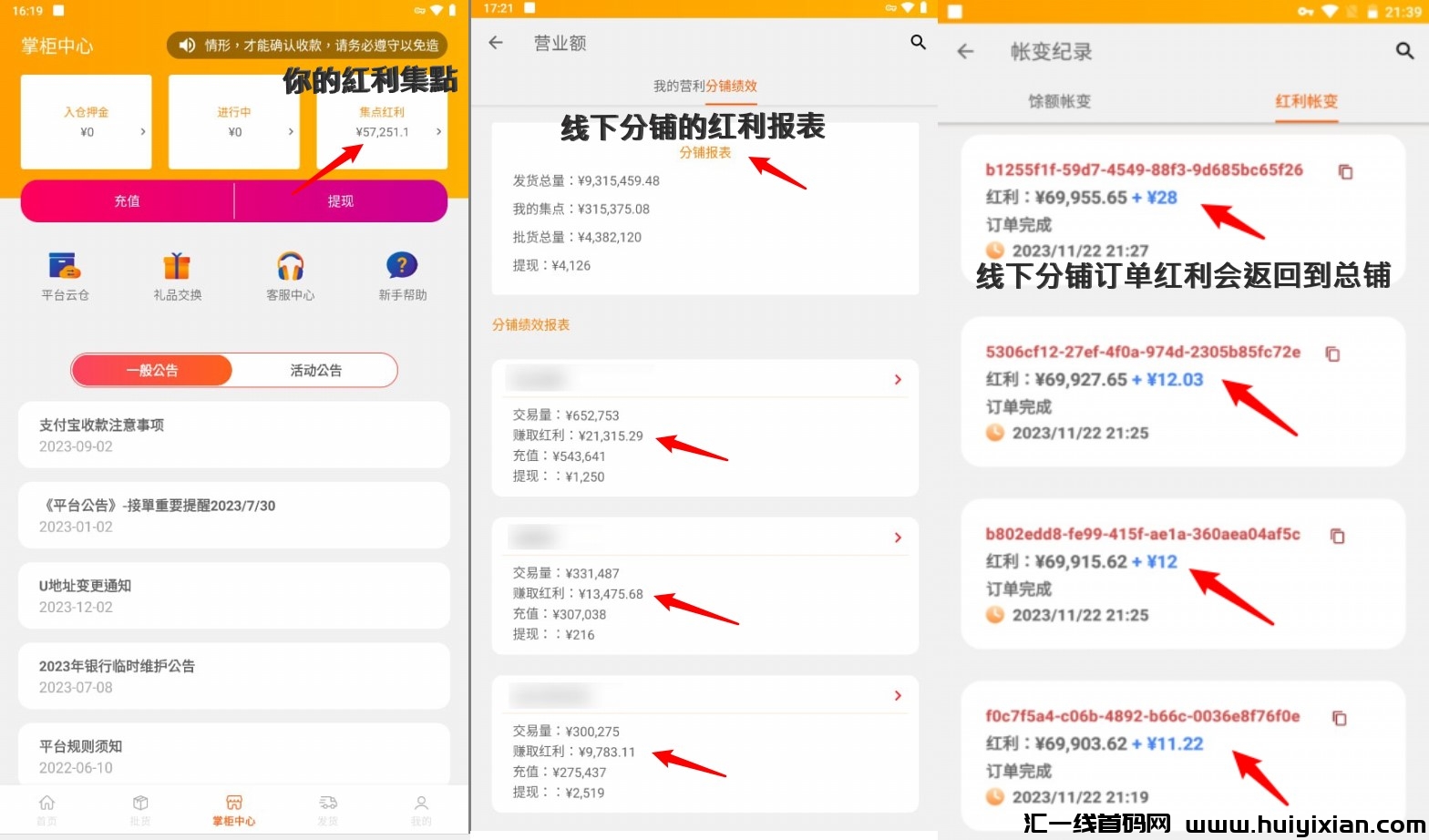The width and height of the screenshot is (1429, 840).
Task: Switch to the 馀额帐变 tab
Action: (x=1059, y=101)
